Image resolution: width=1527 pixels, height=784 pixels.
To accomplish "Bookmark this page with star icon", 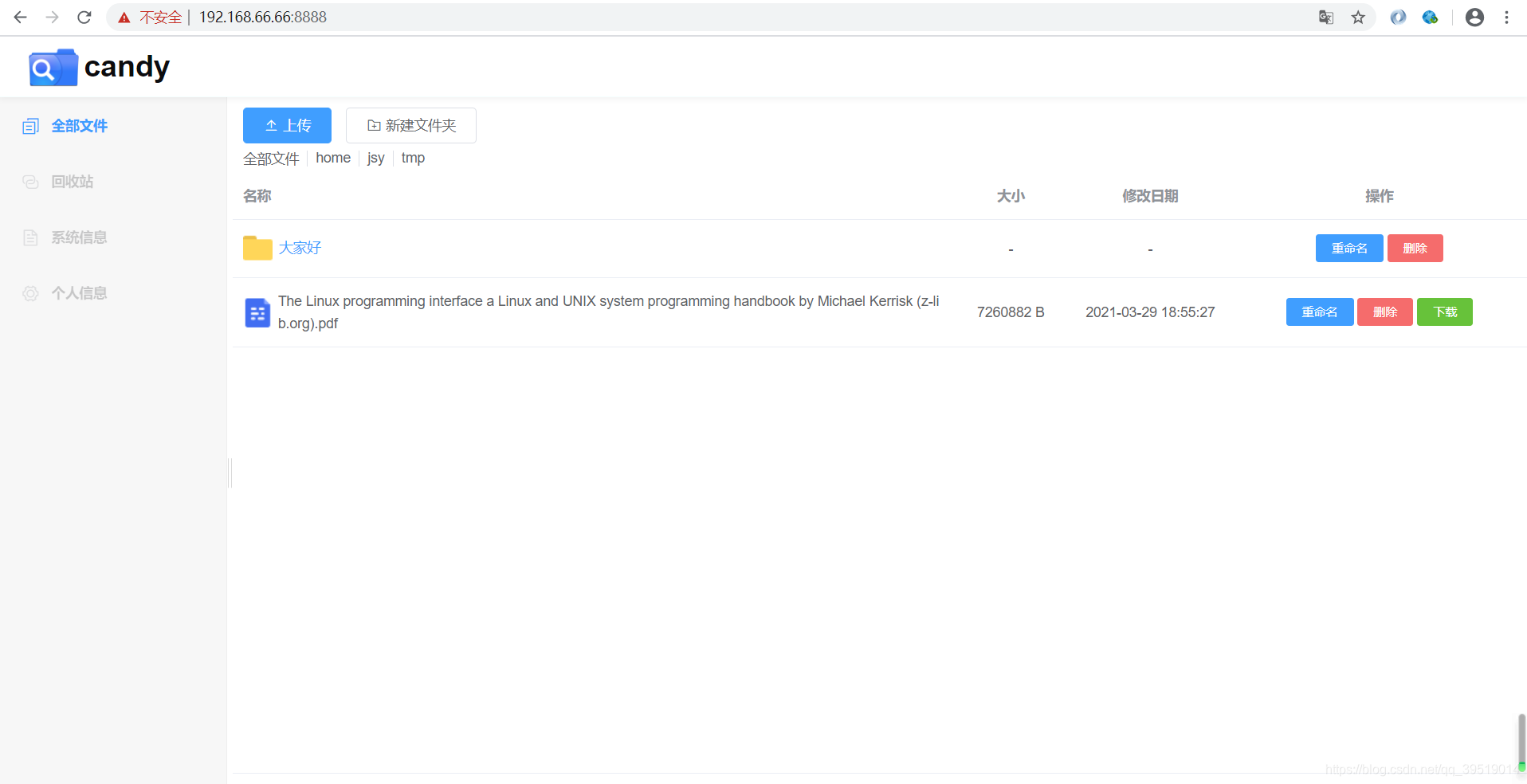I will pyautogui.click(x=1358, y=17).
